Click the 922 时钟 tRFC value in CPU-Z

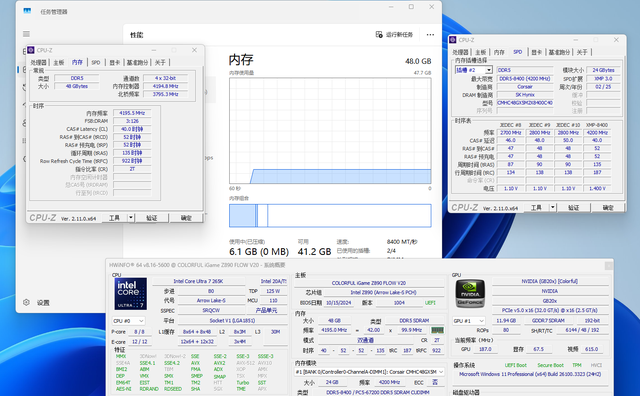click(x=132, y=161)
